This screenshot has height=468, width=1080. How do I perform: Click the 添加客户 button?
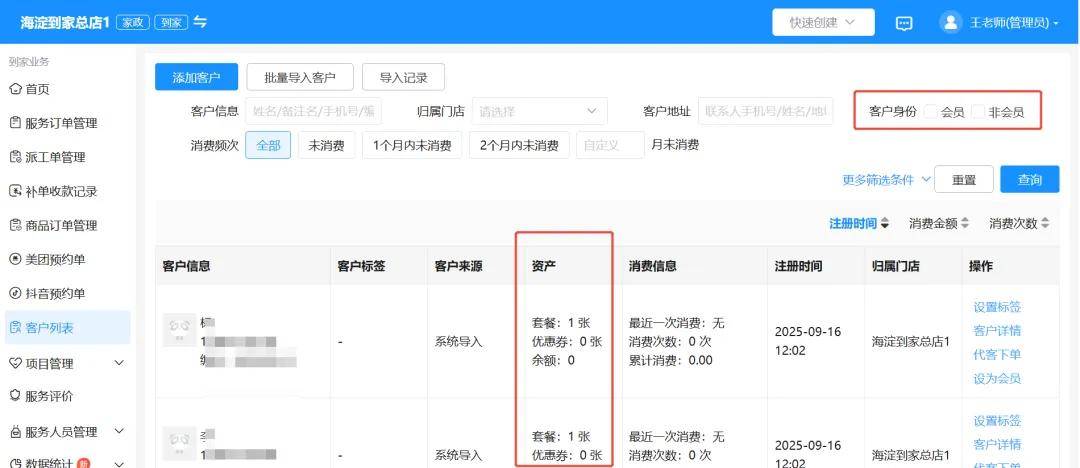196,77
